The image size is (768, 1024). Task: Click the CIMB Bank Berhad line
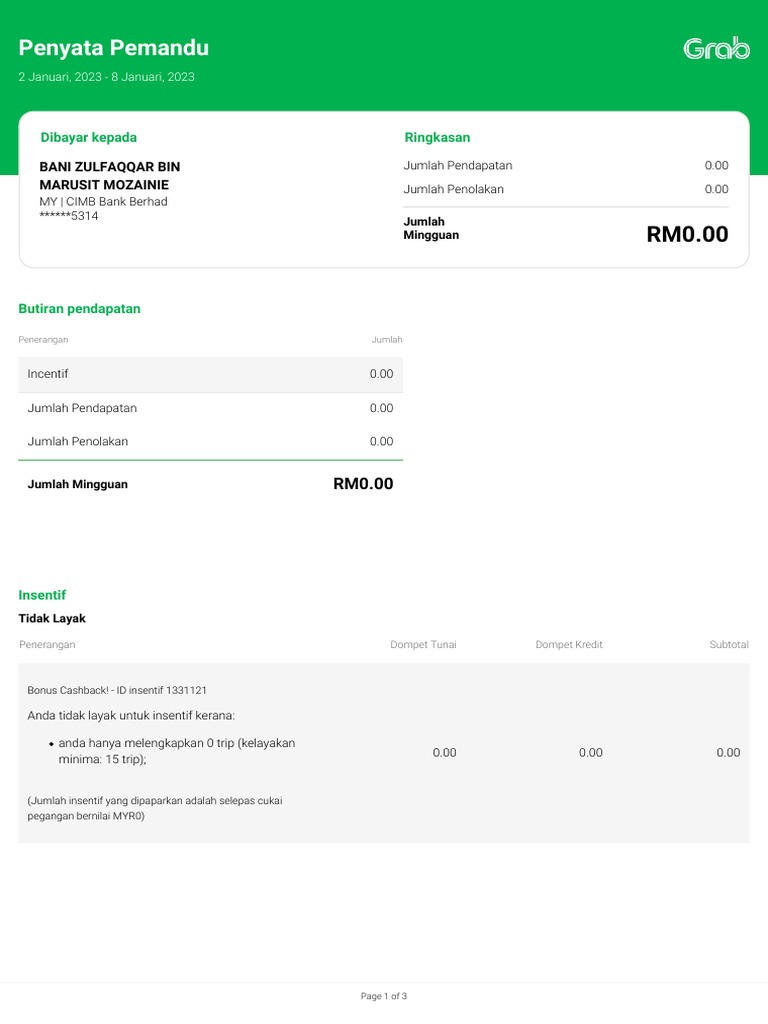coord(103,202)
